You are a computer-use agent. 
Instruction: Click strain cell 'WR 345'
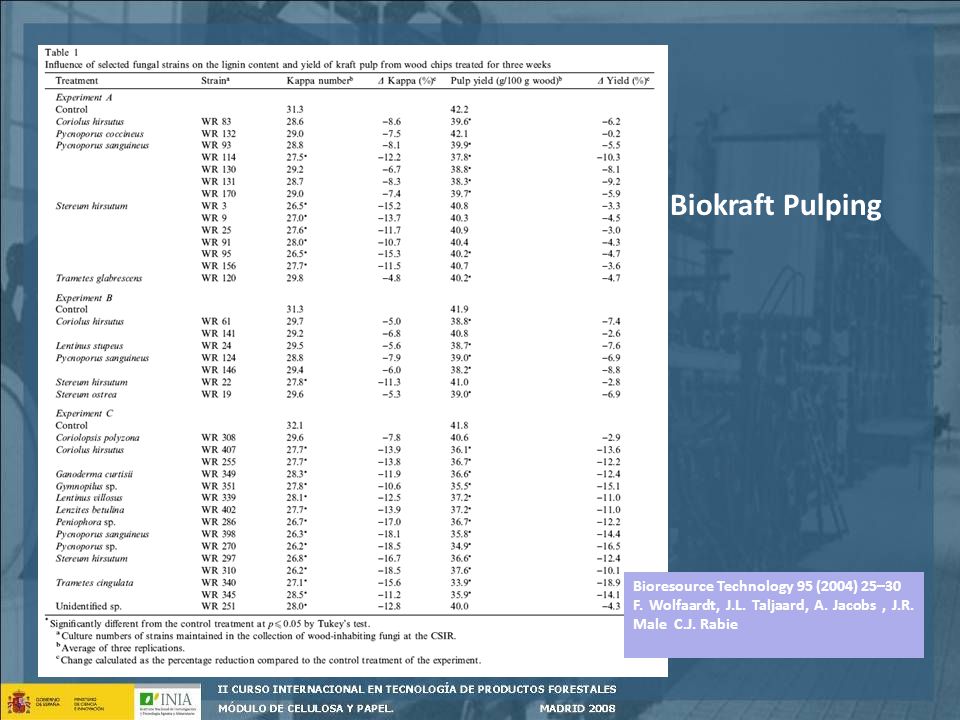tap(219, 594)
